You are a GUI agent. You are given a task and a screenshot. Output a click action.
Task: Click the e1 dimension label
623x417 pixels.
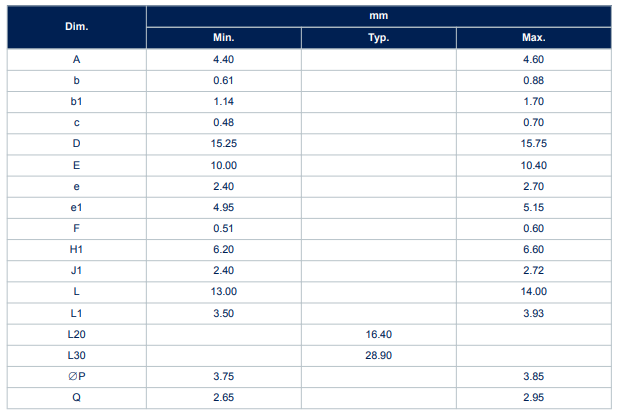click(77, 207)
